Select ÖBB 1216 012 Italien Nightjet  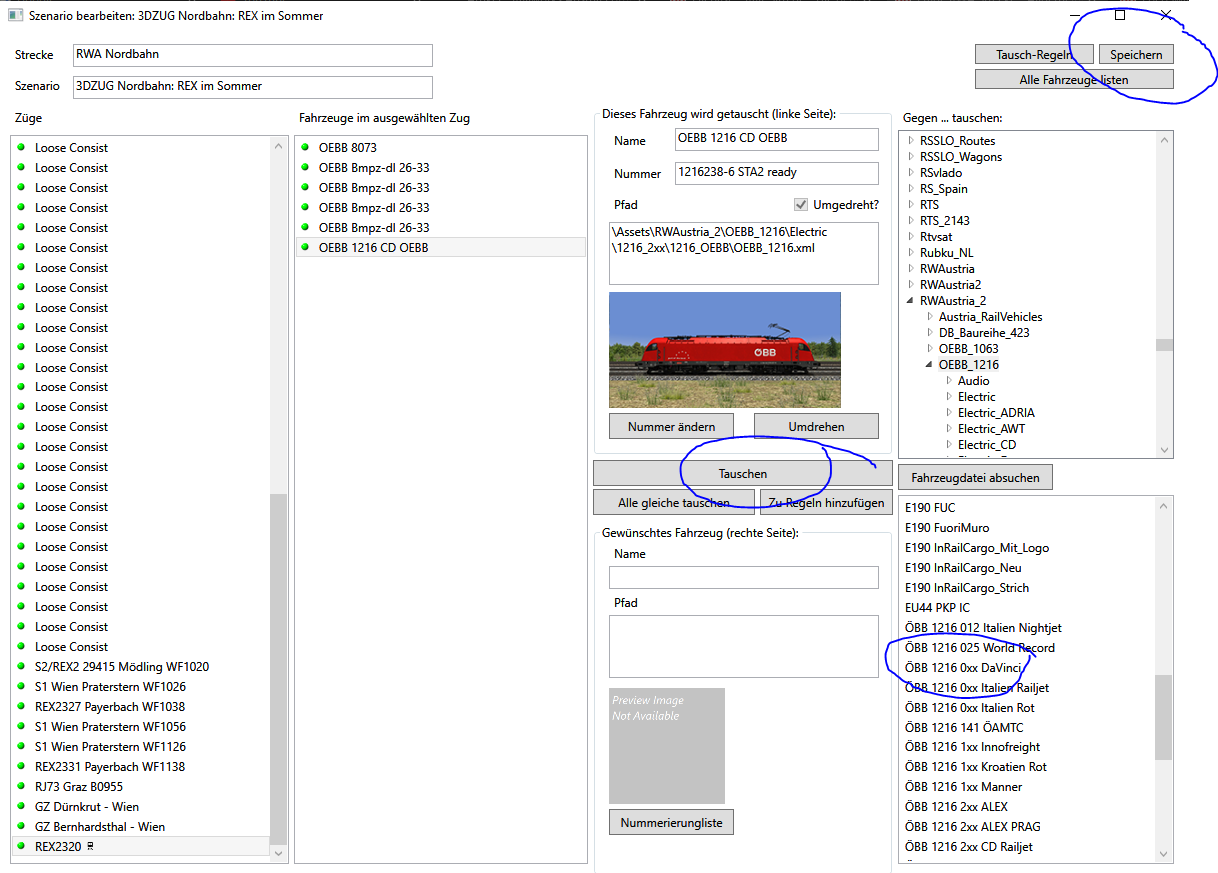(x=983, y=628)
